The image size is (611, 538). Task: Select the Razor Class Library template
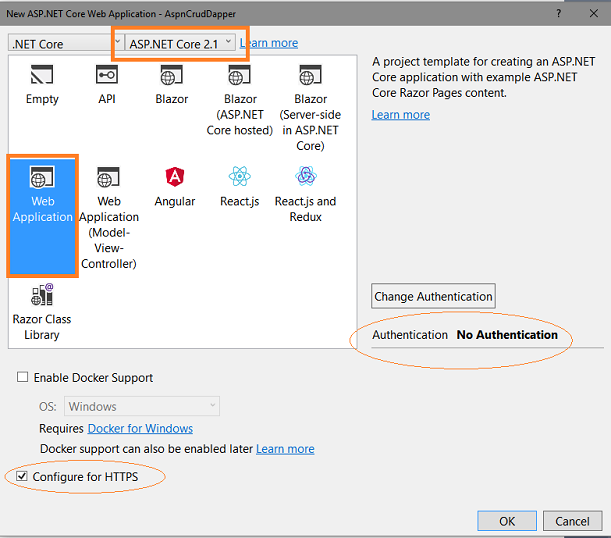42,312
